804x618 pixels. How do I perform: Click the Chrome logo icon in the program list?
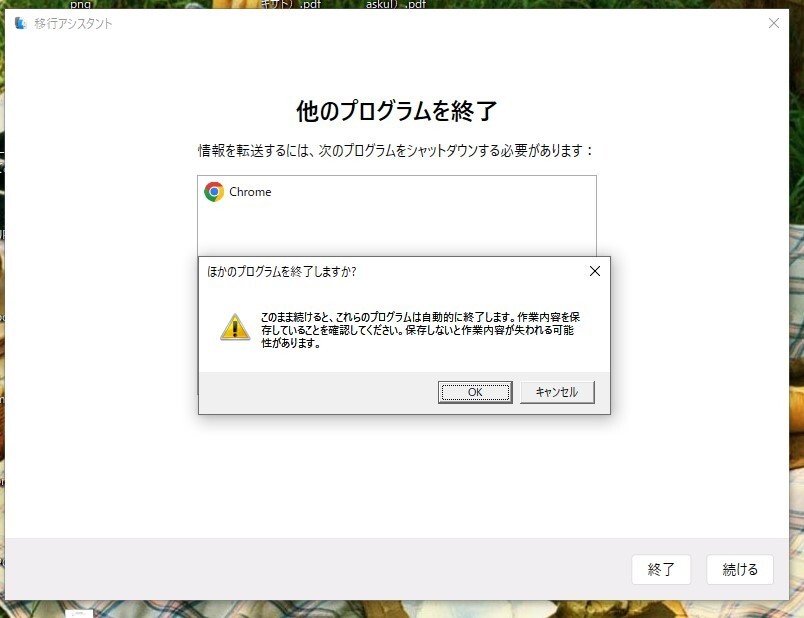click(x=214, y=192)
